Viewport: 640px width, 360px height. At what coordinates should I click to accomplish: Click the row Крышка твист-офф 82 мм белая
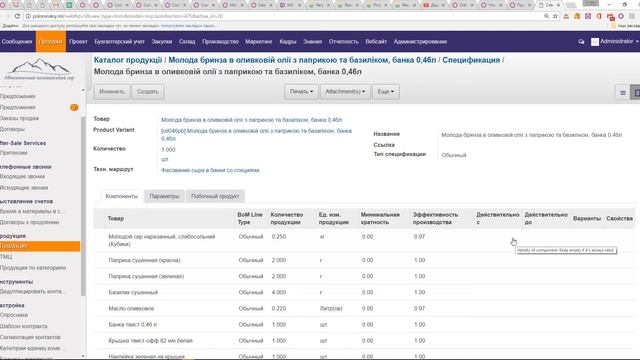[x=363, y=340]
